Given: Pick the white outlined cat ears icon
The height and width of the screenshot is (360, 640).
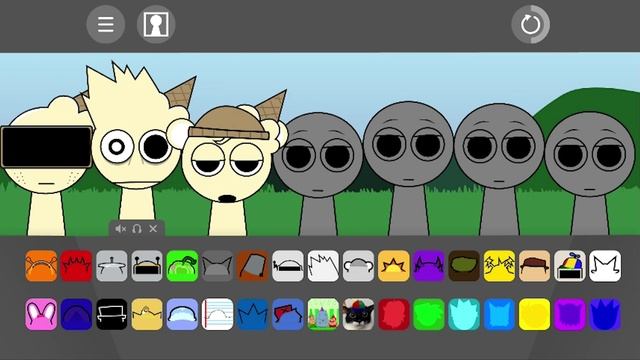Looking at the screenshot, I should (605, 266).
